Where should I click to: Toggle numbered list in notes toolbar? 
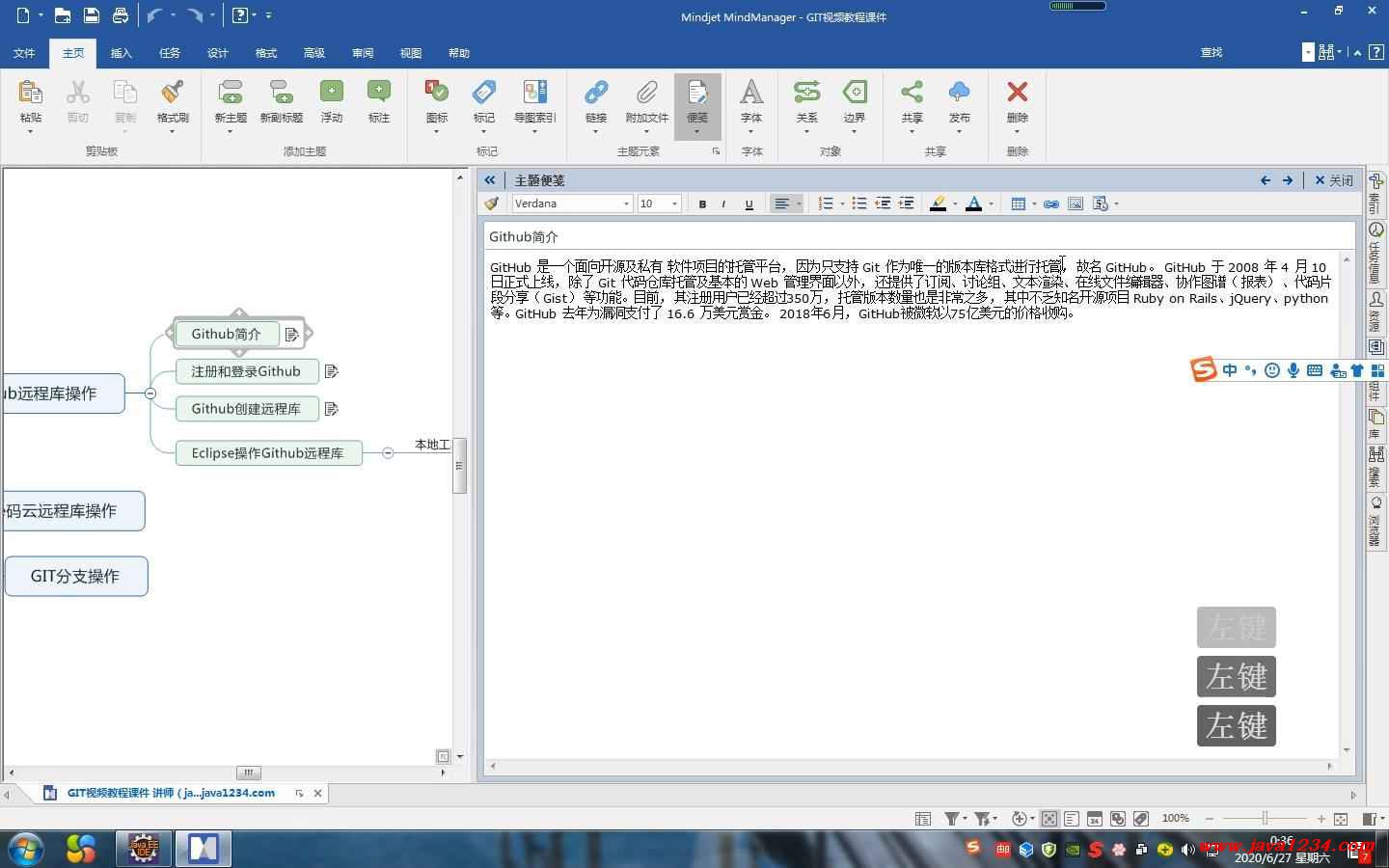(826, 203)
